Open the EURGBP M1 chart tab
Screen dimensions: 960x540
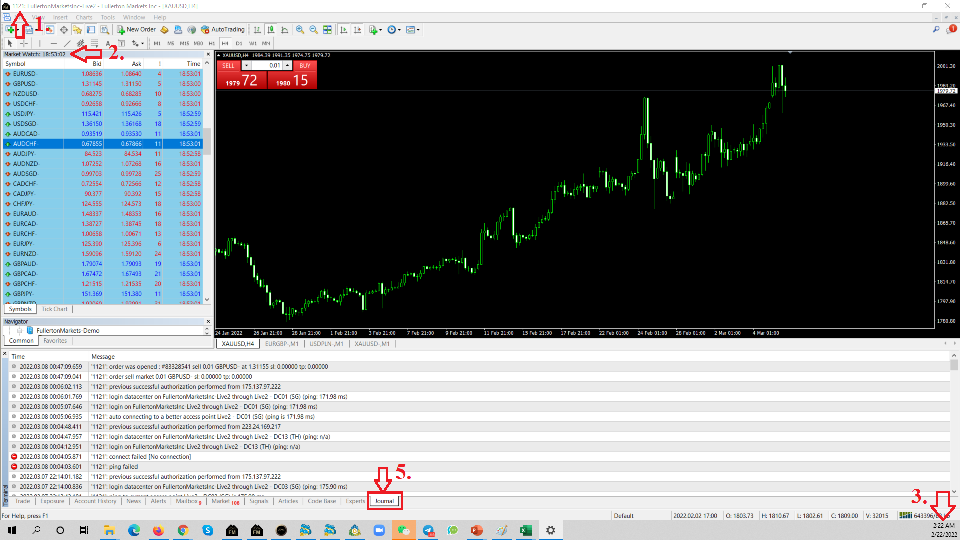point(282,344)
